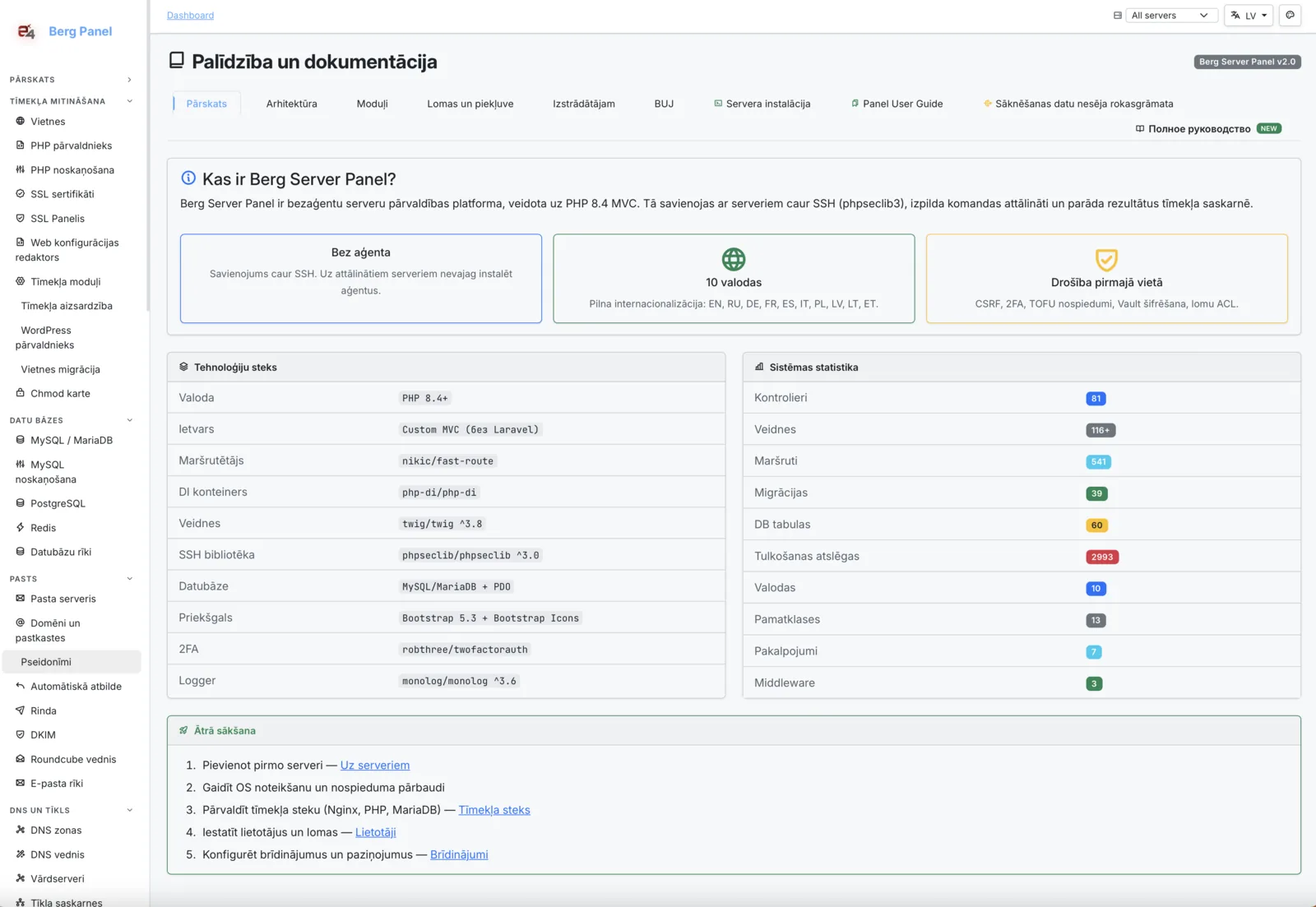Viewport: 1316px width, 907px height.
Task: Switch to the Arhitektūra tab
Action: tap(291, 104)
